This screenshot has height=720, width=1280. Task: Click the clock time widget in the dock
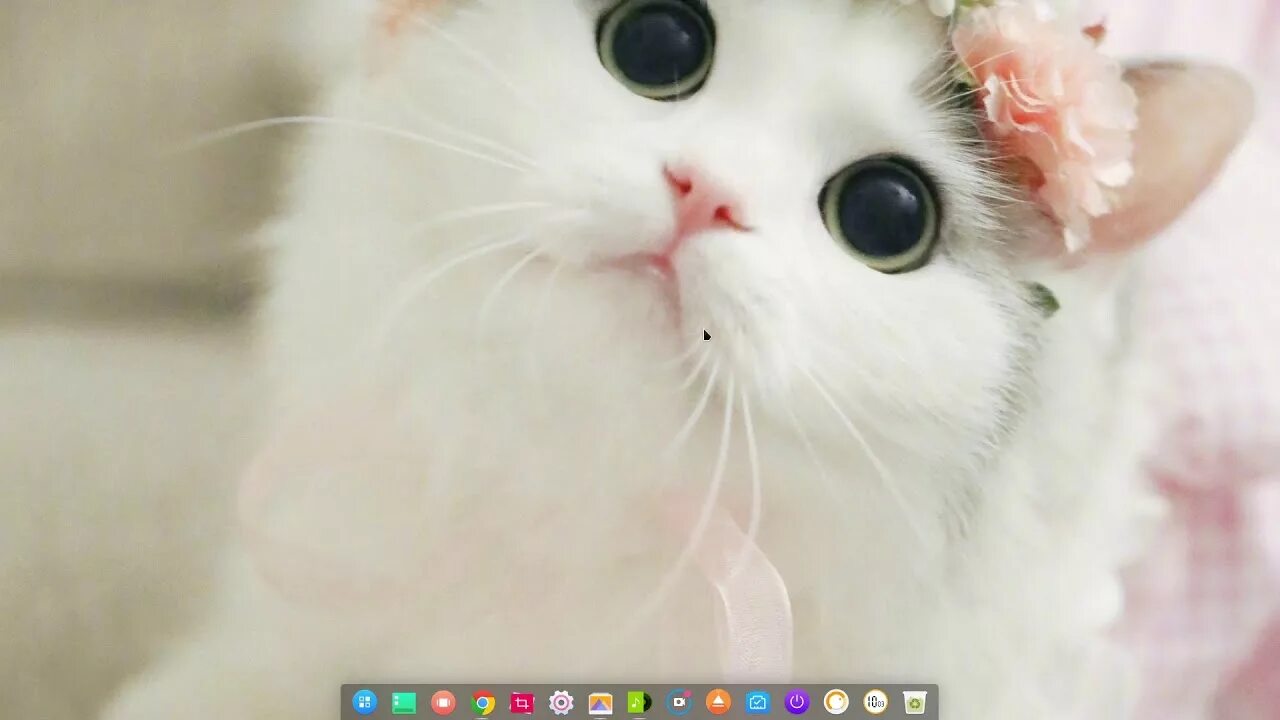point(875,702)
